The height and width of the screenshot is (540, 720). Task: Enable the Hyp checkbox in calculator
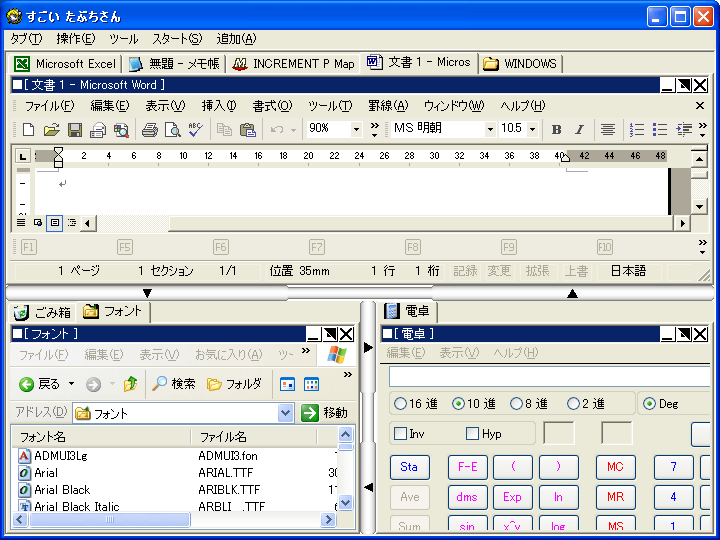point(472,433)
